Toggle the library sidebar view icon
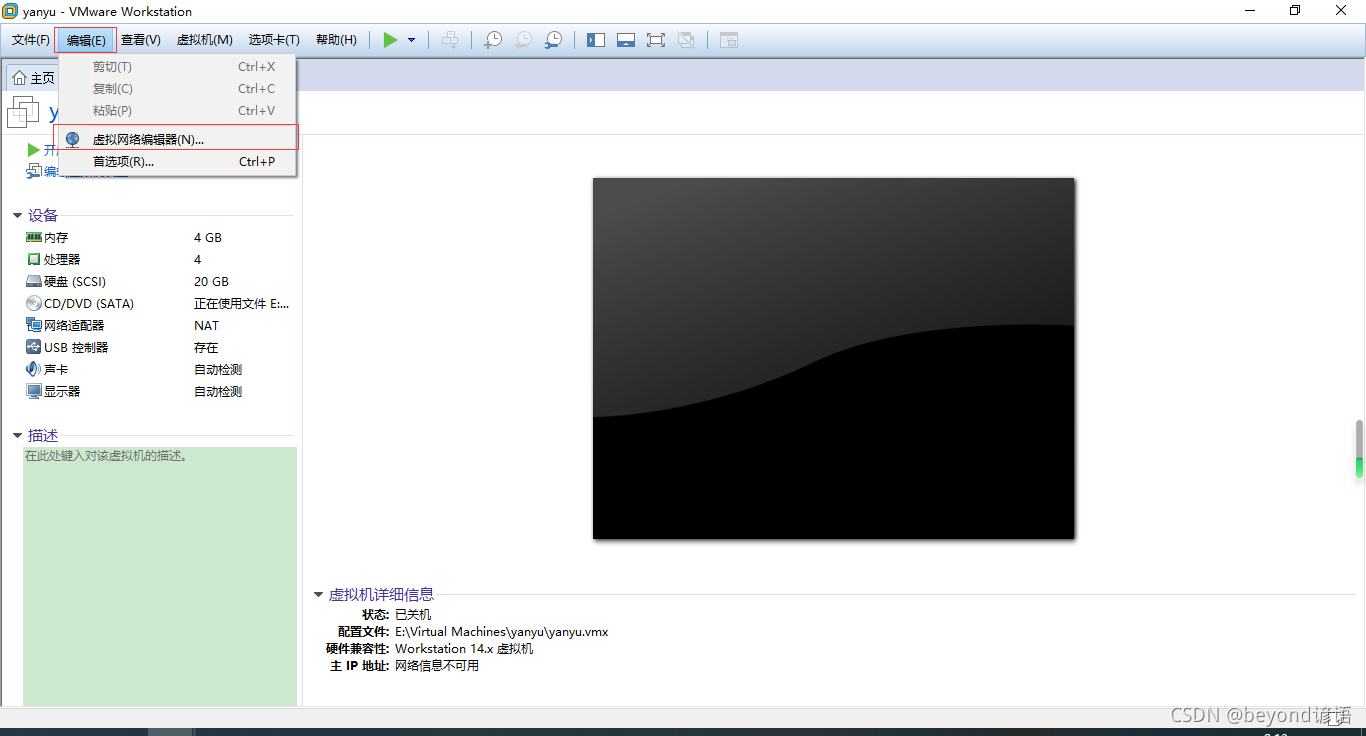This screenshot has width=1366, height=736. [596, 40]
